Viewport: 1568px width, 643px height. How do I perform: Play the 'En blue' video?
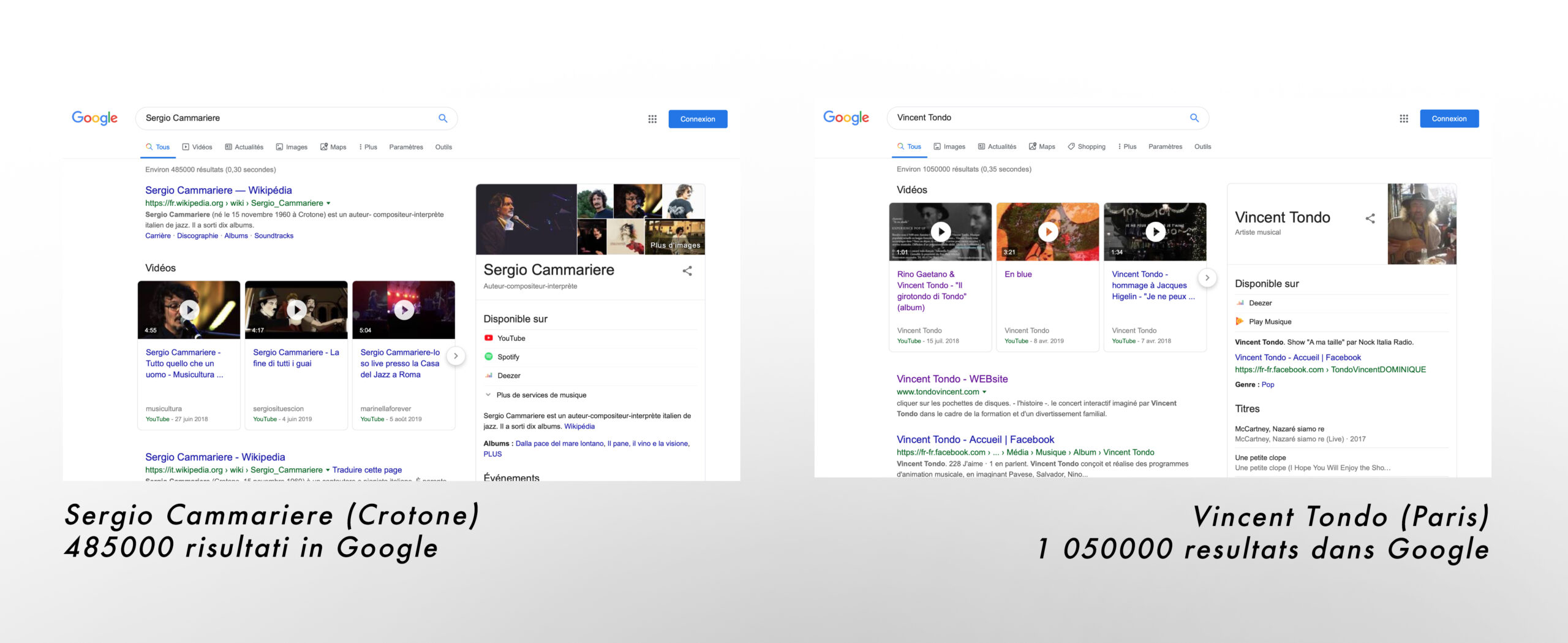click(1048, 232)
